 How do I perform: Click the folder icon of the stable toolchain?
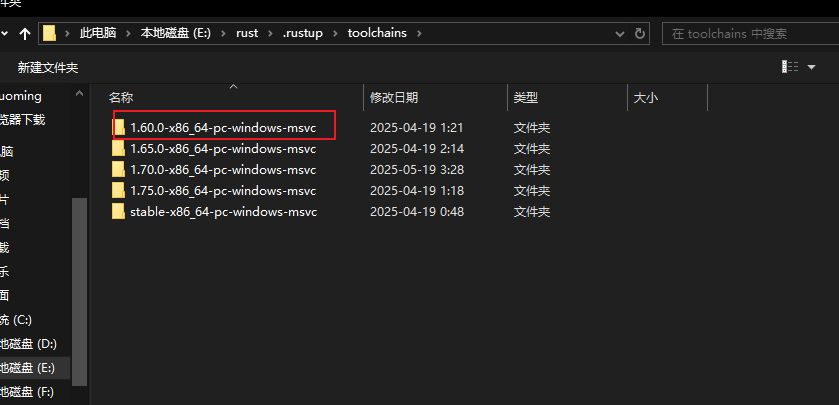[x=118, y=211]
